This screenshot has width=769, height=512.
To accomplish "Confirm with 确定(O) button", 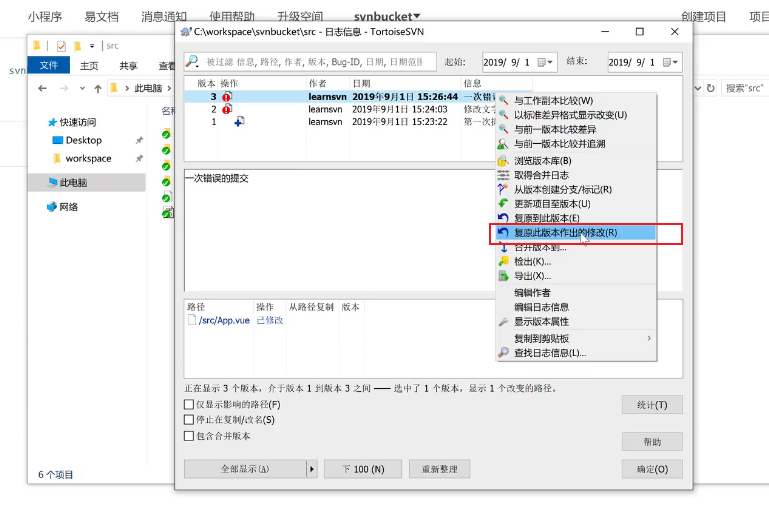I will tap(652, 469).
